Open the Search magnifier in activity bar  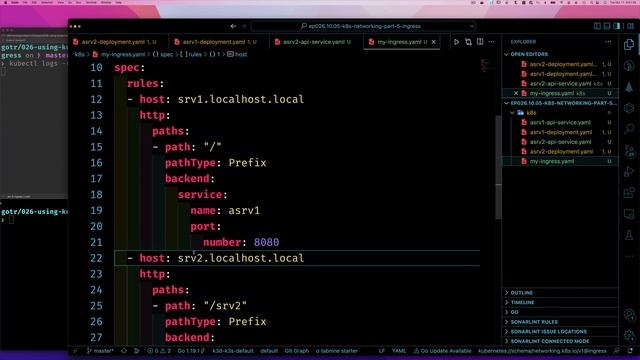coord(629,129)
